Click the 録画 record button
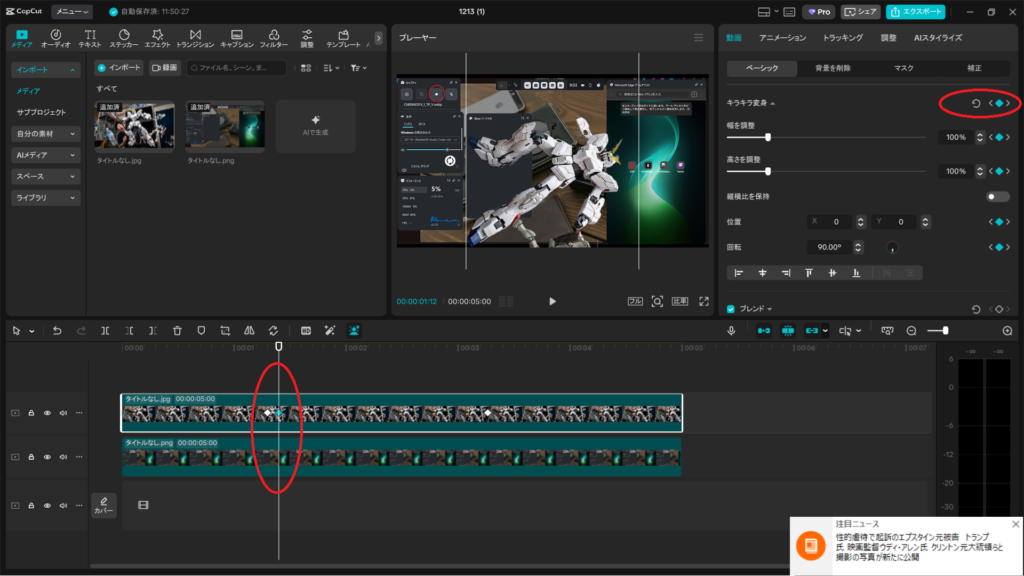1024x576 pixels. click(x=164, y=68)
